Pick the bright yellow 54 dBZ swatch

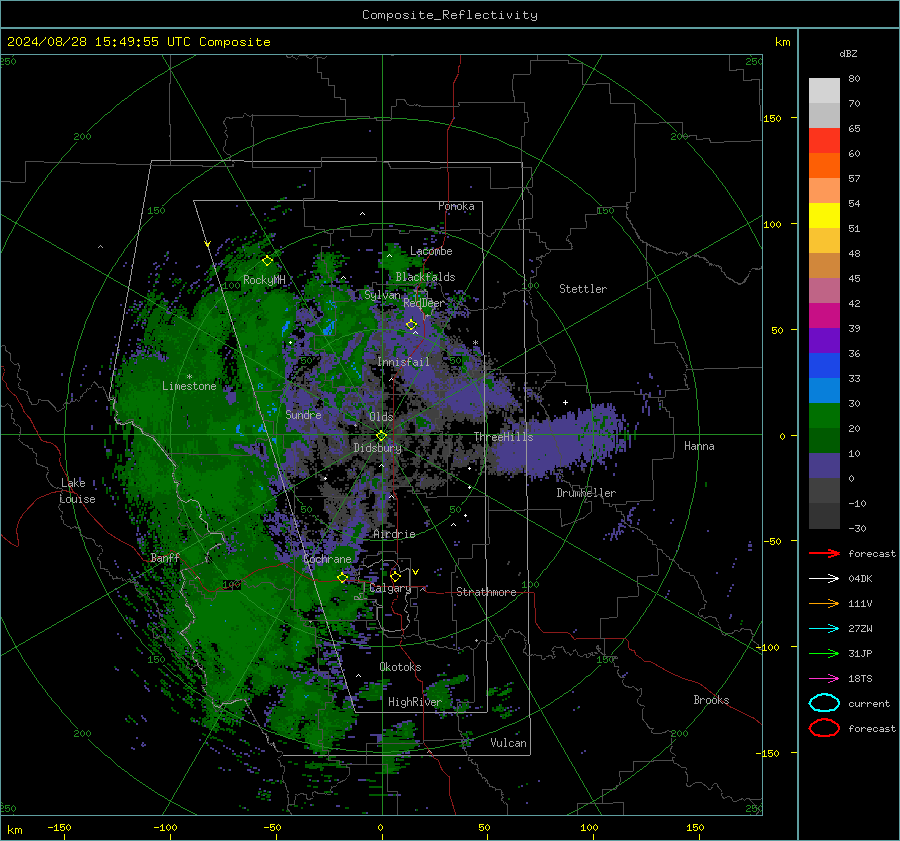(x=824, y=215)
